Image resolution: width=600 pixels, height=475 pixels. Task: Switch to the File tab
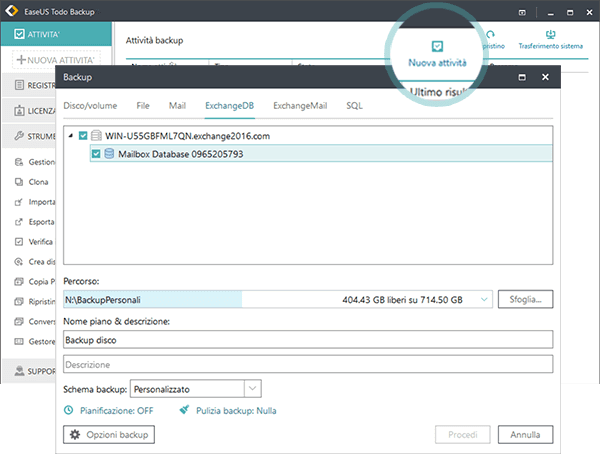click(x=143, y=106)
